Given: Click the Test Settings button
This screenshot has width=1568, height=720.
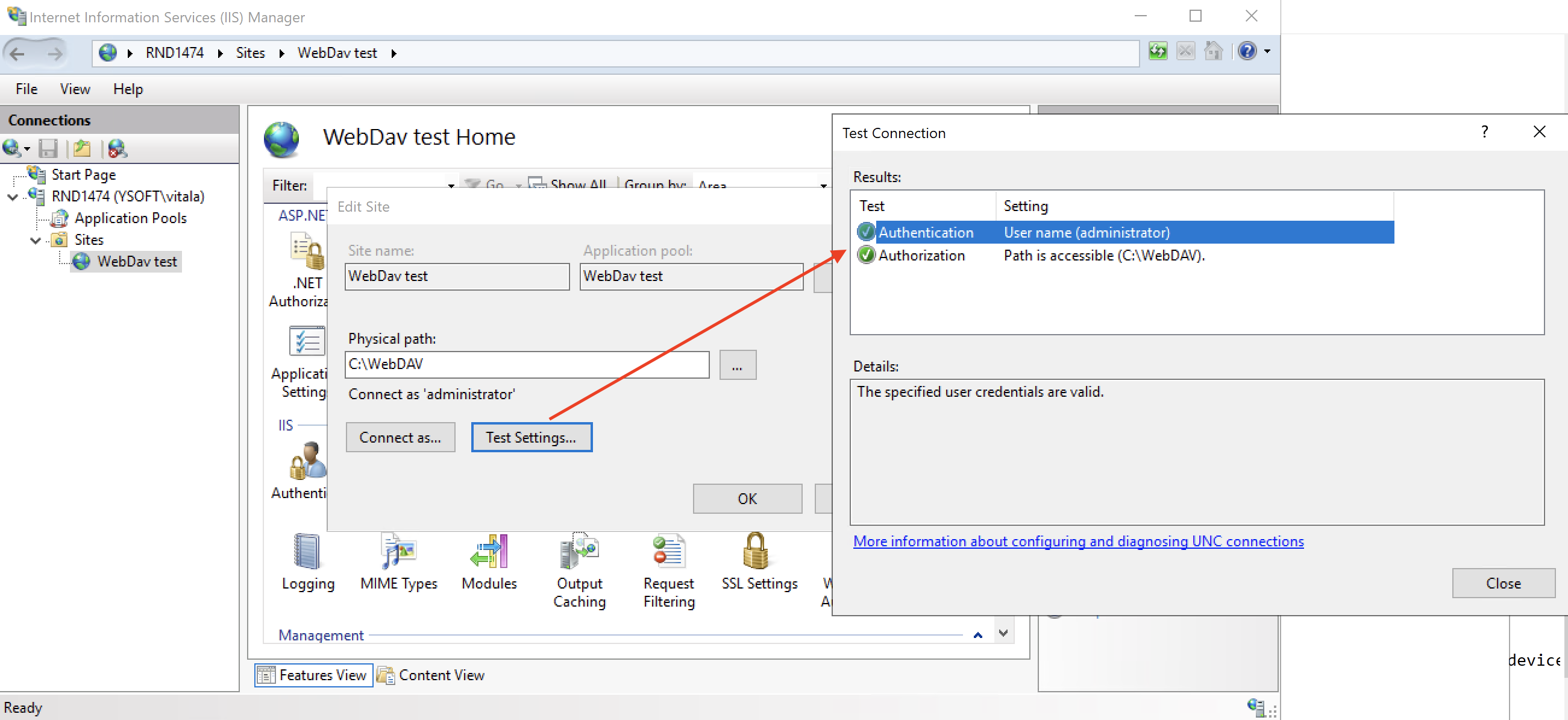Looking at the screenshot, I should [x=531, y=437].
